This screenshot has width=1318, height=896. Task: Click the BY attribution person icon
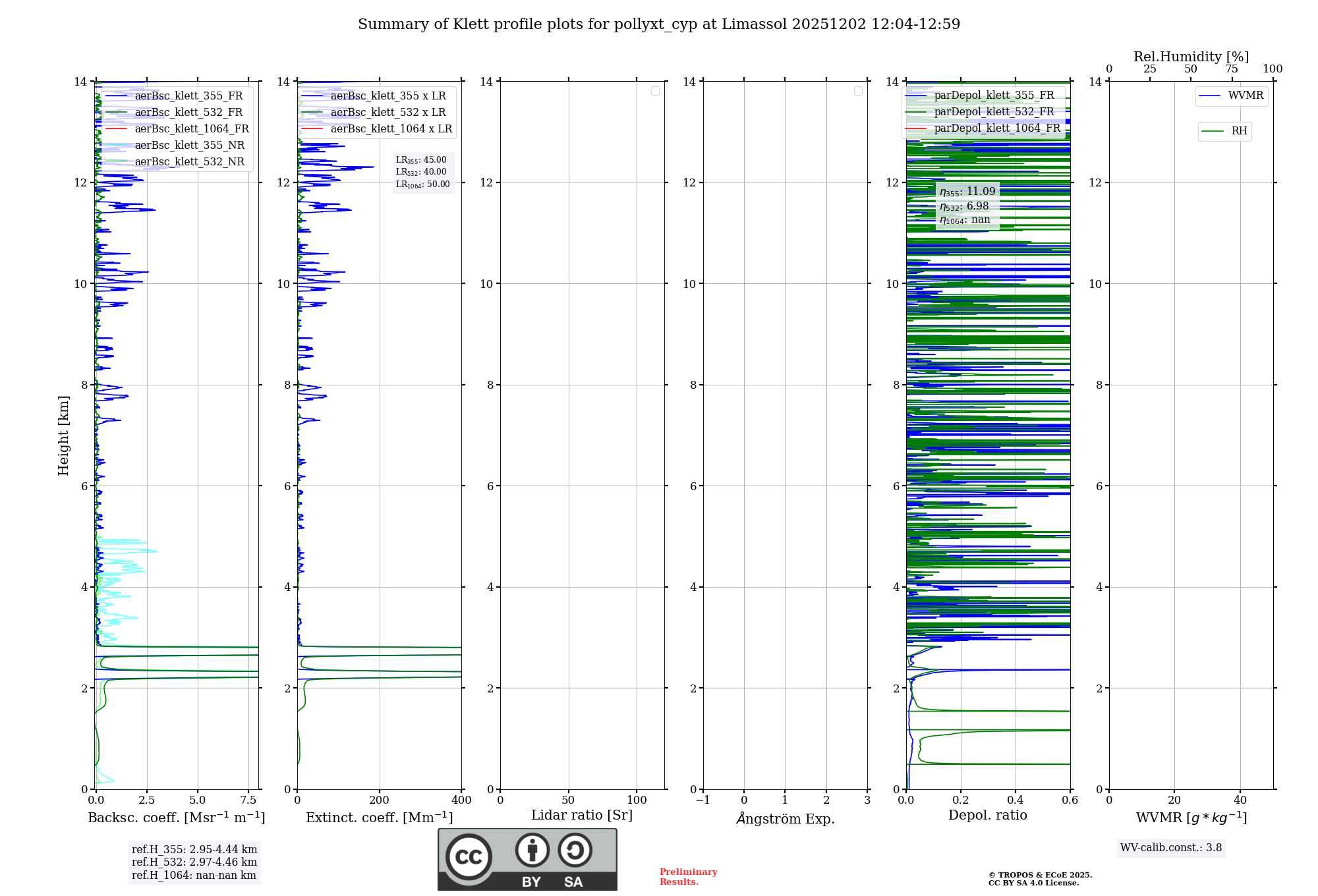[532, 850]
